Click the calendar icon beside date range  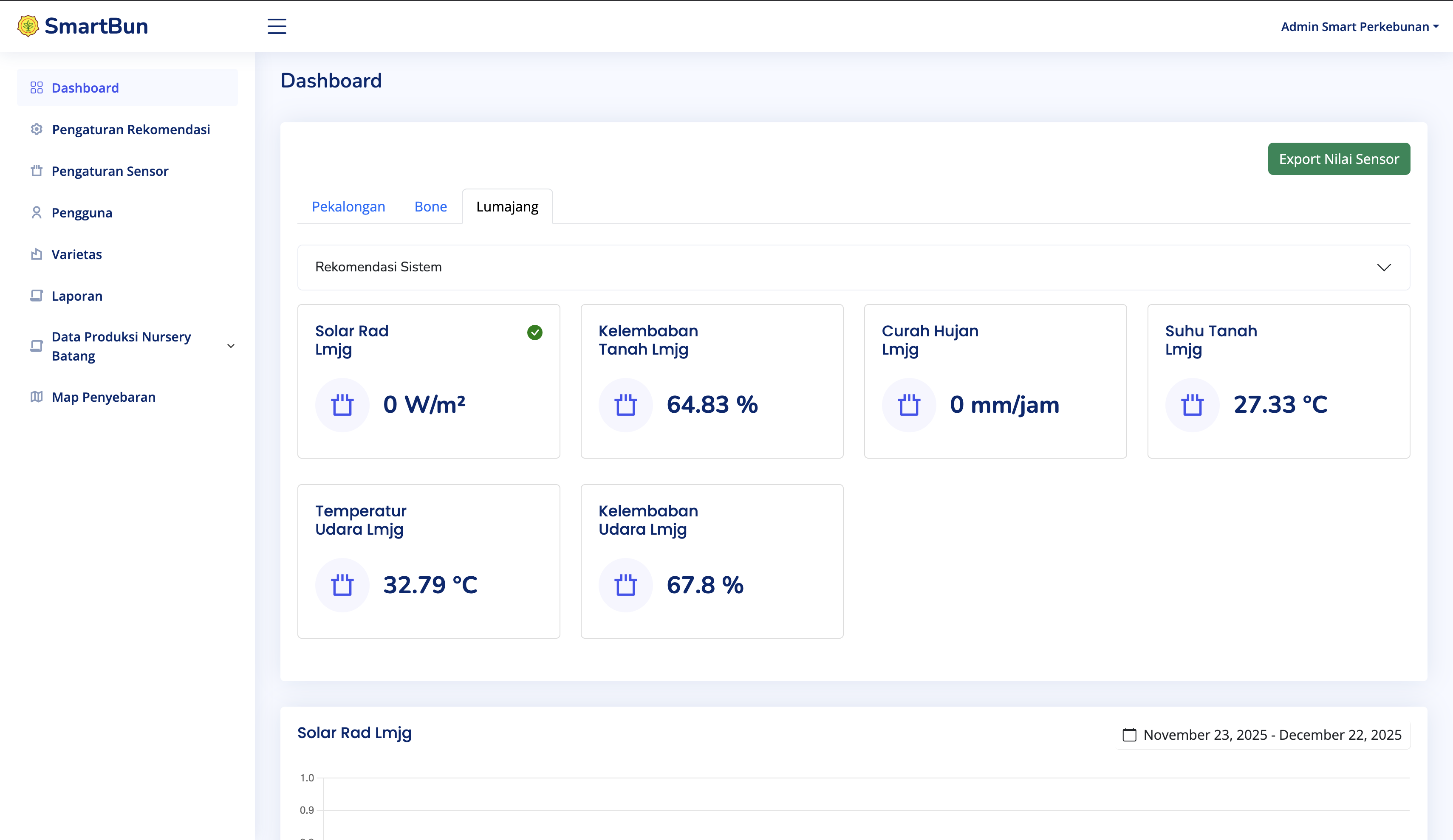point(1129,735)
